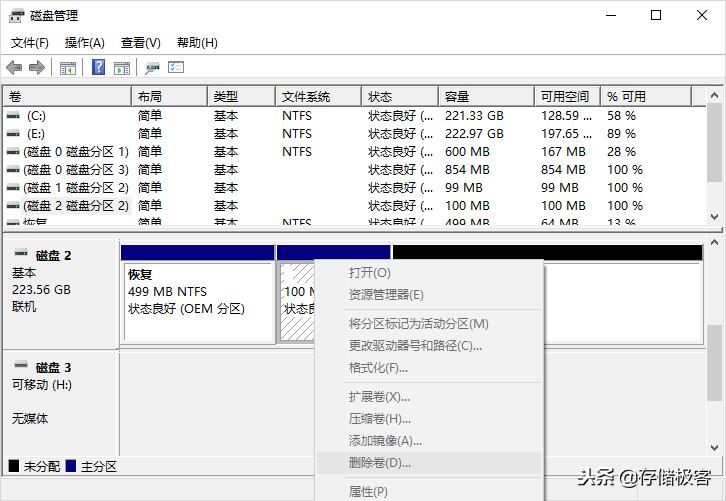Click the 58 % available cell
726x501 pixels.
[x=621, y=116]
